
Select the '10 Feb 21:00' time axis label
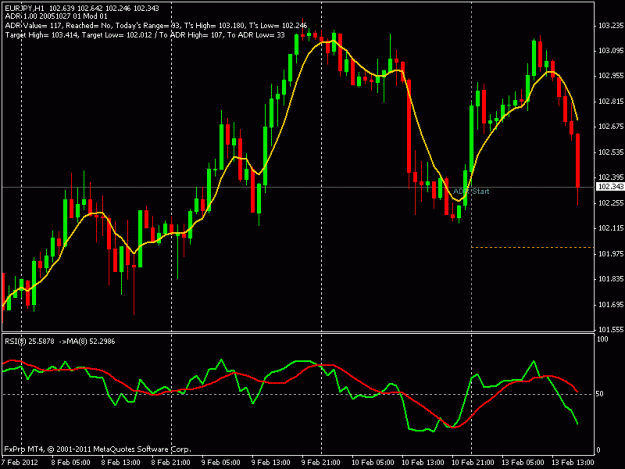(473, 463)
